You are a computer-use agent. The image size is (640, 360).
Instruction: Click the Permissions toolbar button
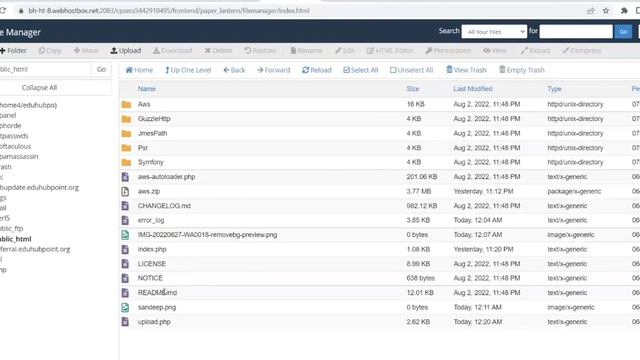coord(448,51)
